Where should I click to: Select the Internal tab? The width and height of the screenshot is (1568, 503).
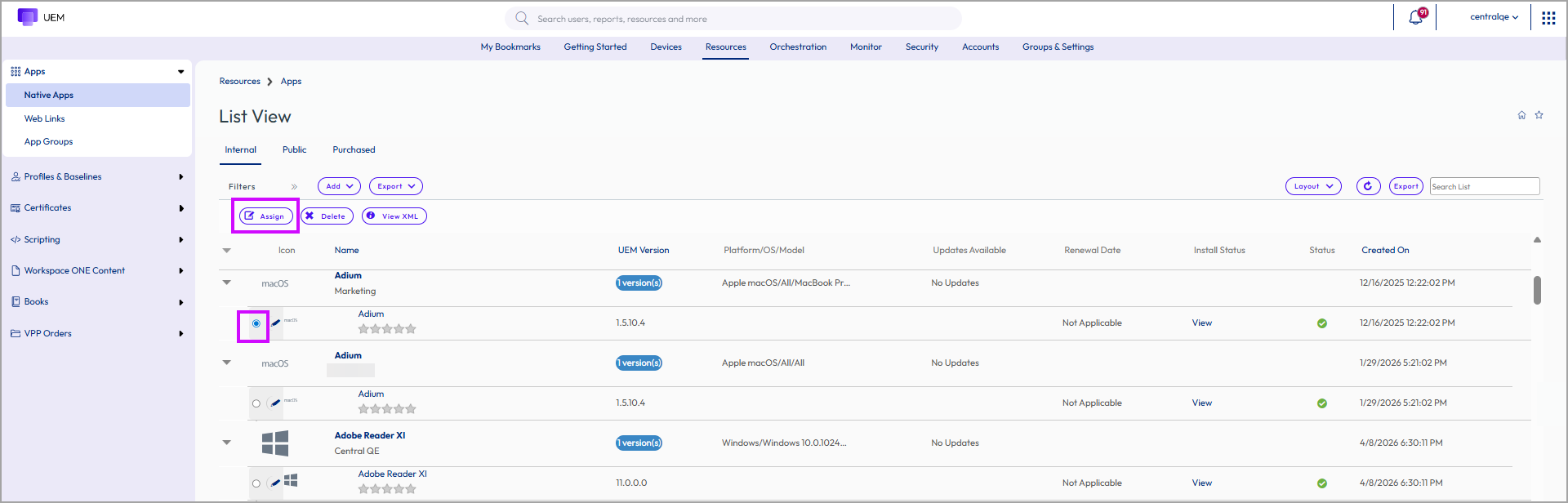coord(240,150)
